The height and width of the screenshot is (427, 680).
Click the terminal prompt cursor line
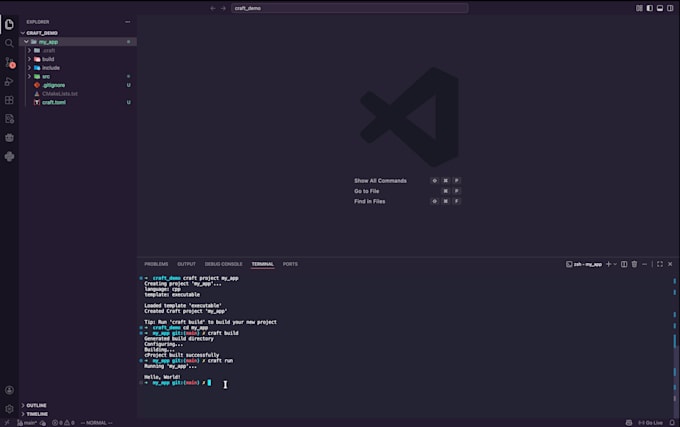pos(178,383)
